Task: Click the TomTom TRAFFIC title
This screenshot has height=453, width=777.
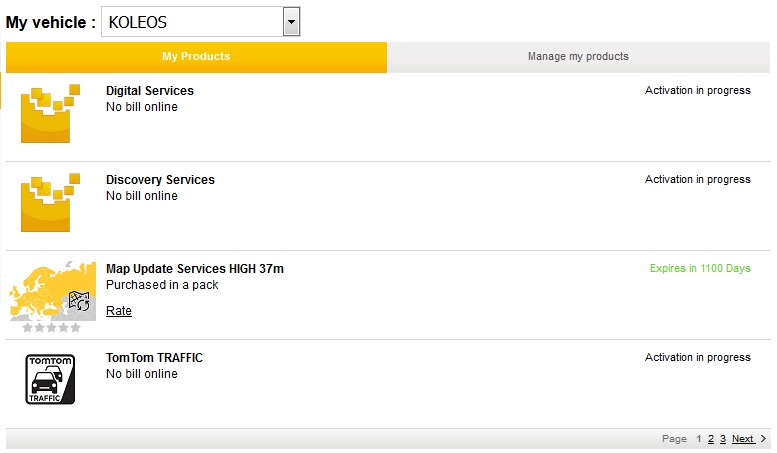Action: (x=154, y=358)
